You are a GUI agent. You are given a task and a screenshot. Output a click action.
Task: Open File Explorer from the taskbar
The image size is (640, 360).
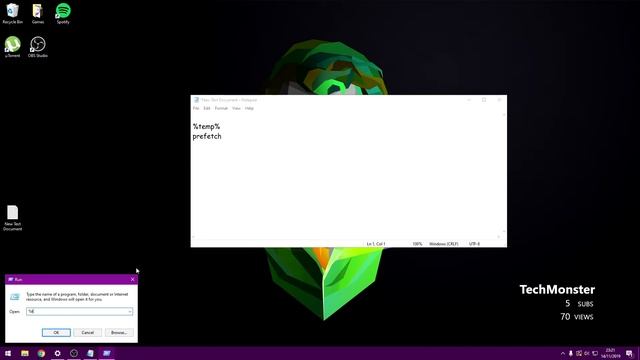[25, 353]
